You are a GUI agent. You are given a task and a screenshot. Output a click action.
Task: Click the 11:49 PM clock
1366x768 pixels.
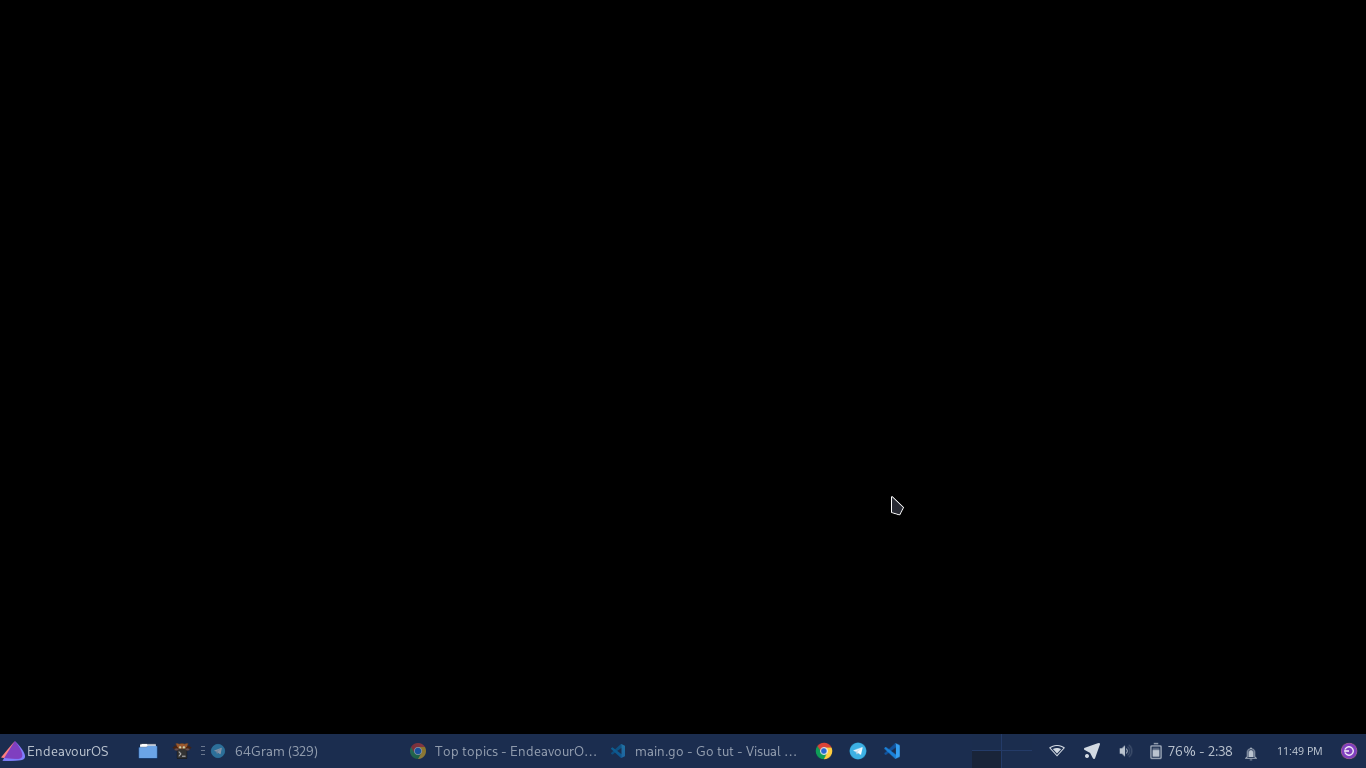(x=1299, y=751)
